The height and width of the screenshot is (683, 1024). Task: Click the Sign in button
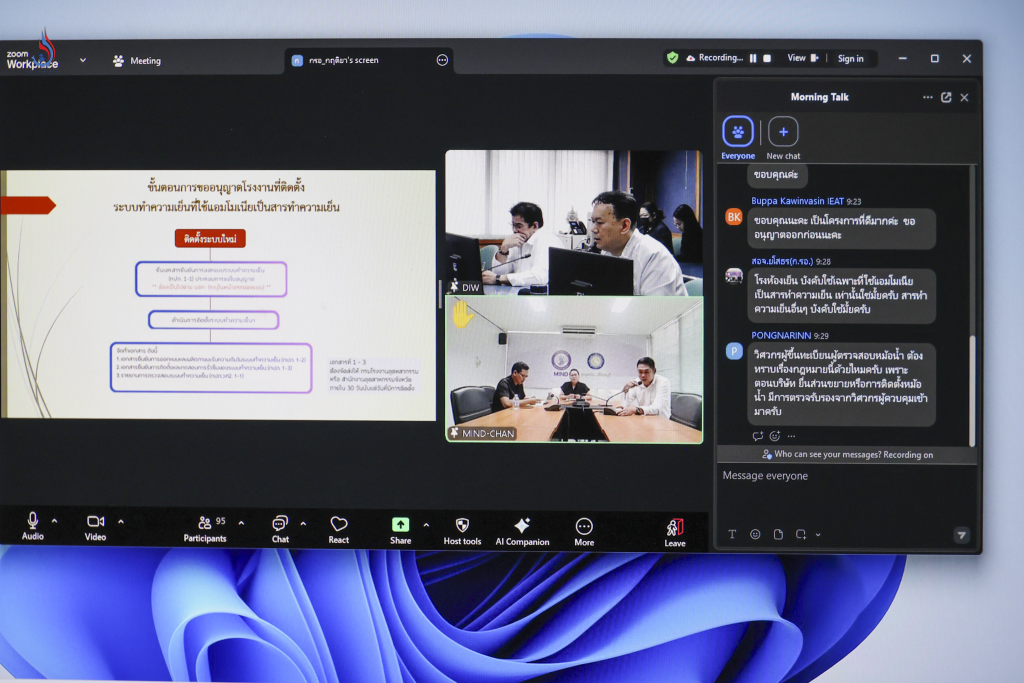(x=850, y=59)
